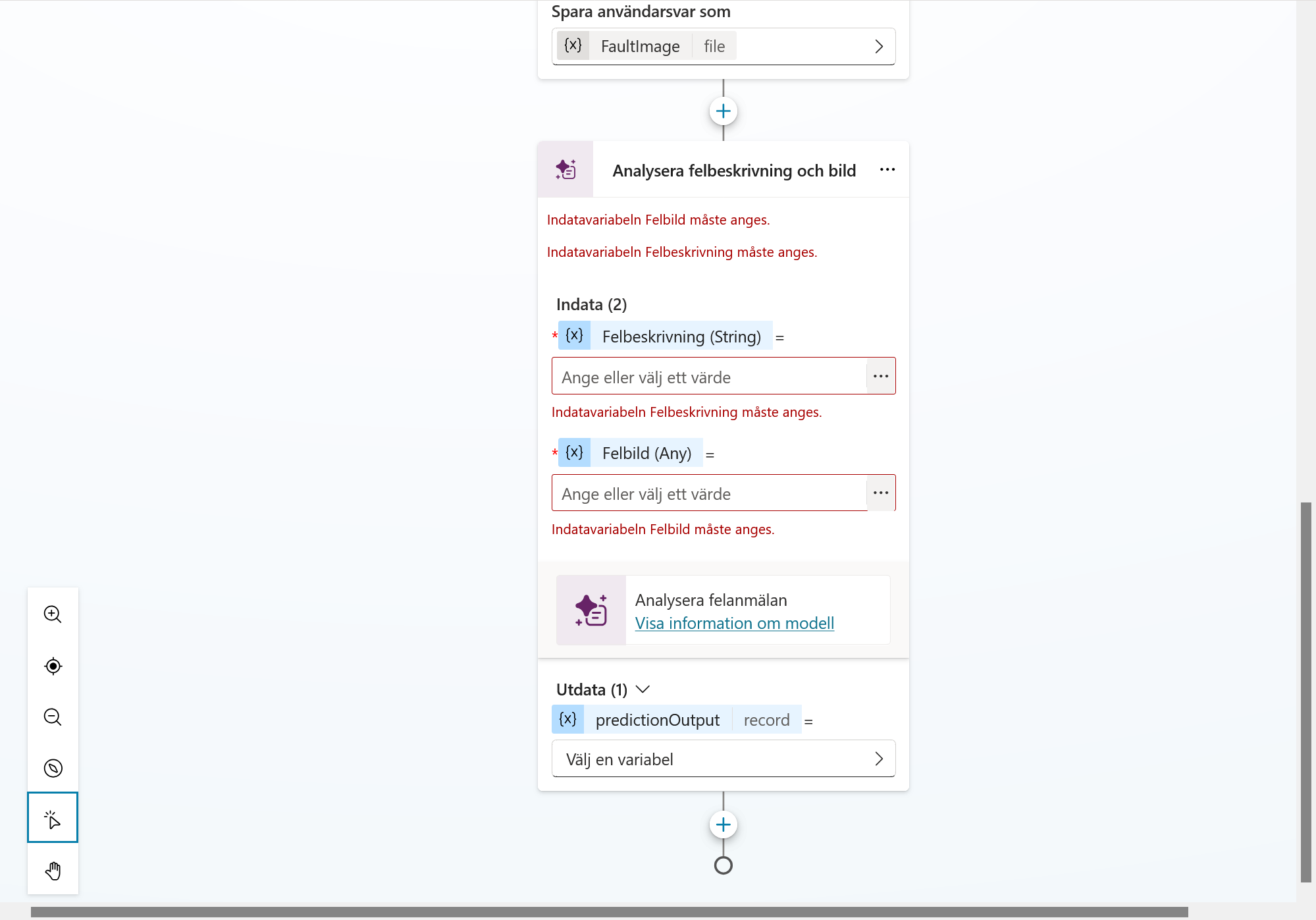Viewport: 1316px width, 920px height.
Task: Open the FaultImage variable selector
Action: (x=723, y=46)
